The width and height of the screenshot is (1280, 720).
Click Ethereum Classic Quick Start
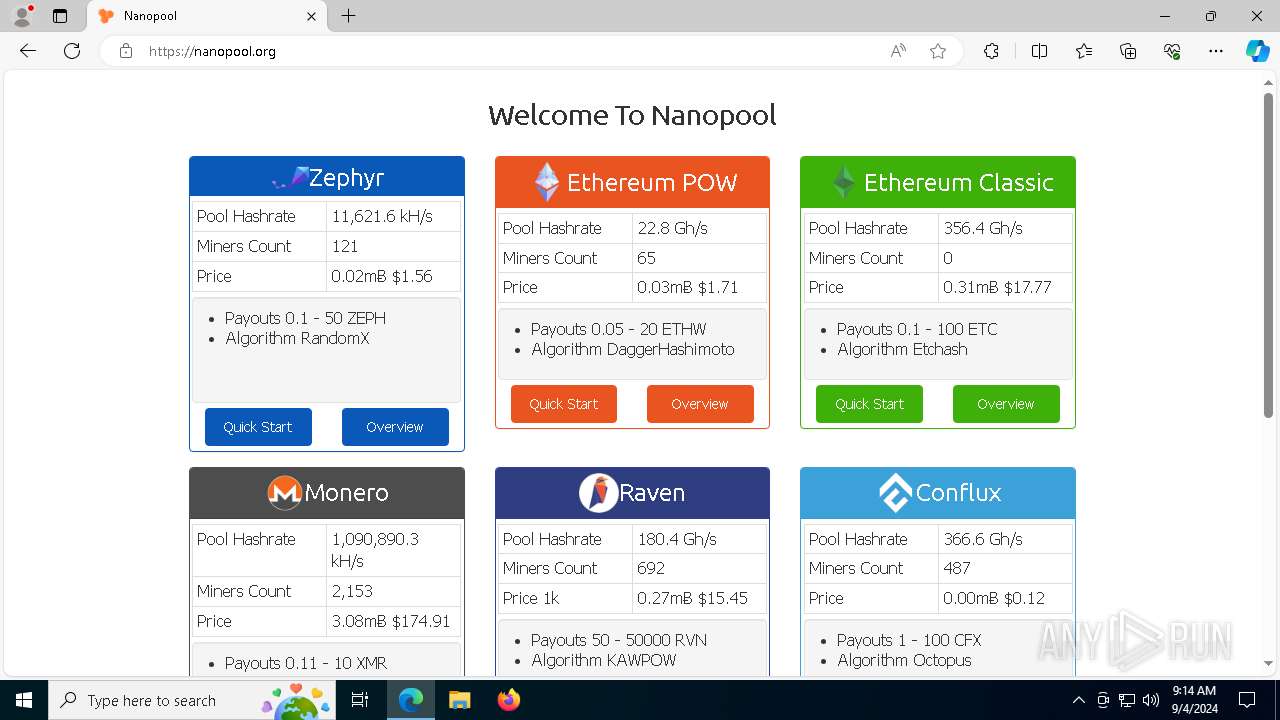pos(869,404)
